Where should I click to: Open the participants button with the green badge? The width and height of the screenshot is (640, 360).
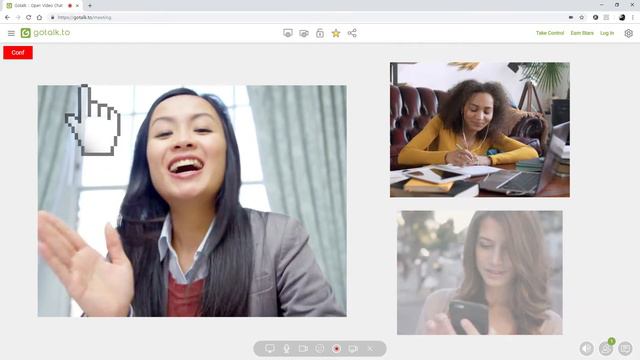(x=606, y=348)
